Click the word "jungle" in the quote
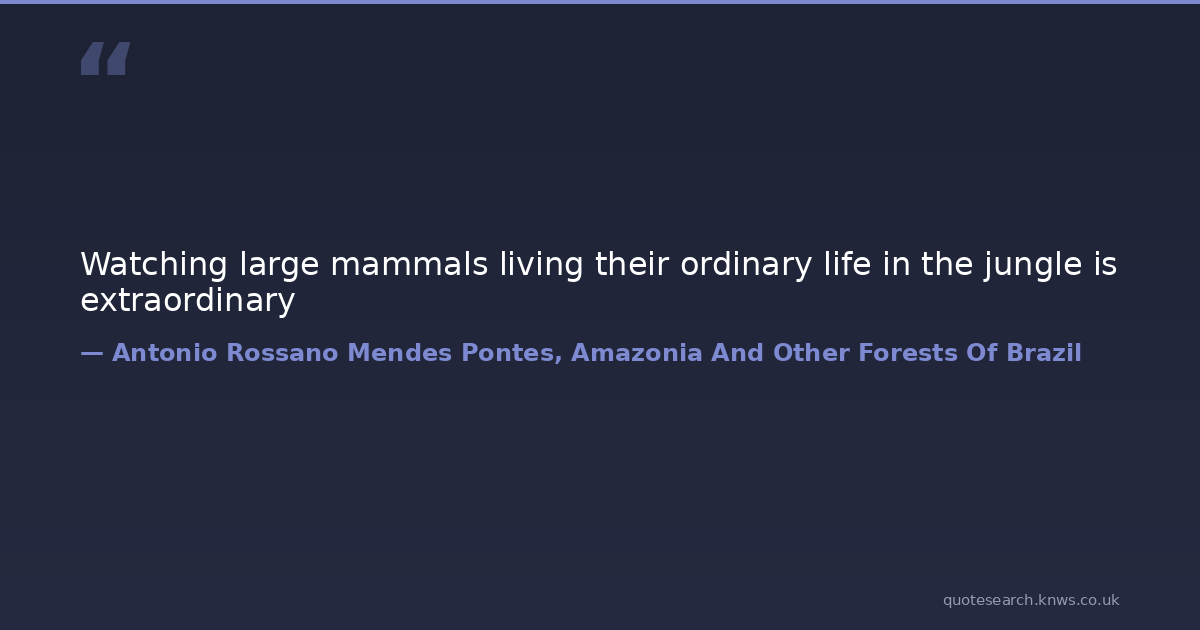 [x=1021, y=265]
